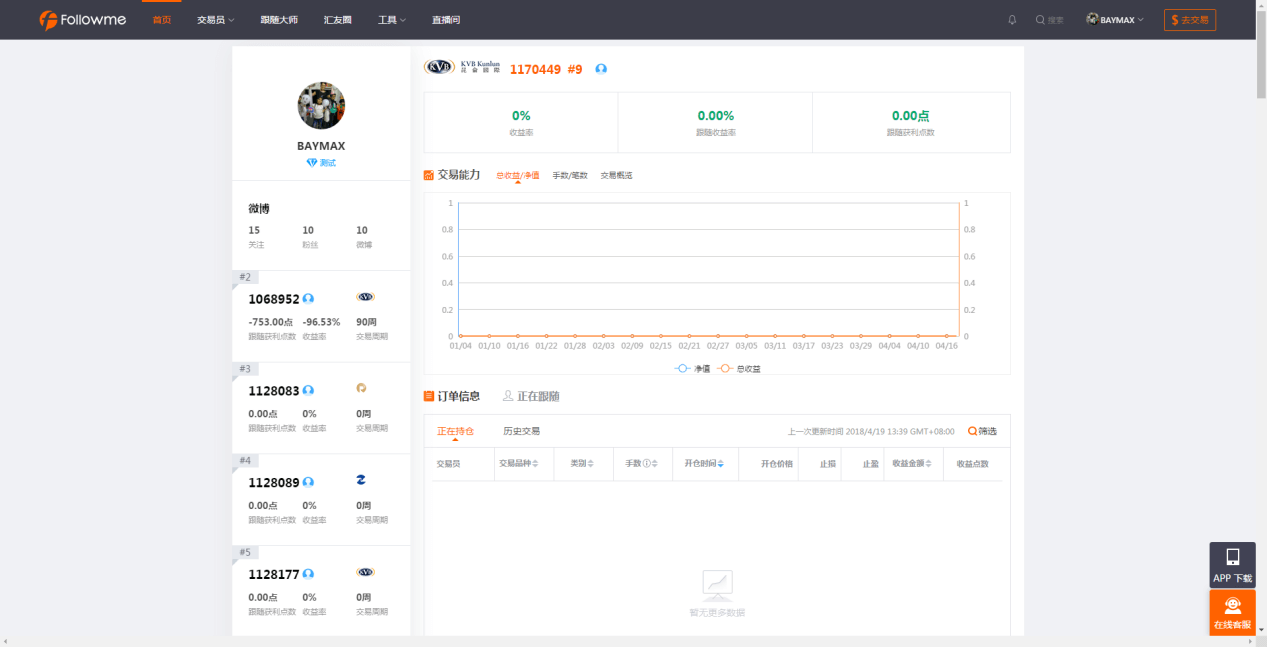The width and height of the screenshot is (1267, 647).
Task: Click the 交易能力 chart icon
Action: pyautogui.click(x=429, y=175)
